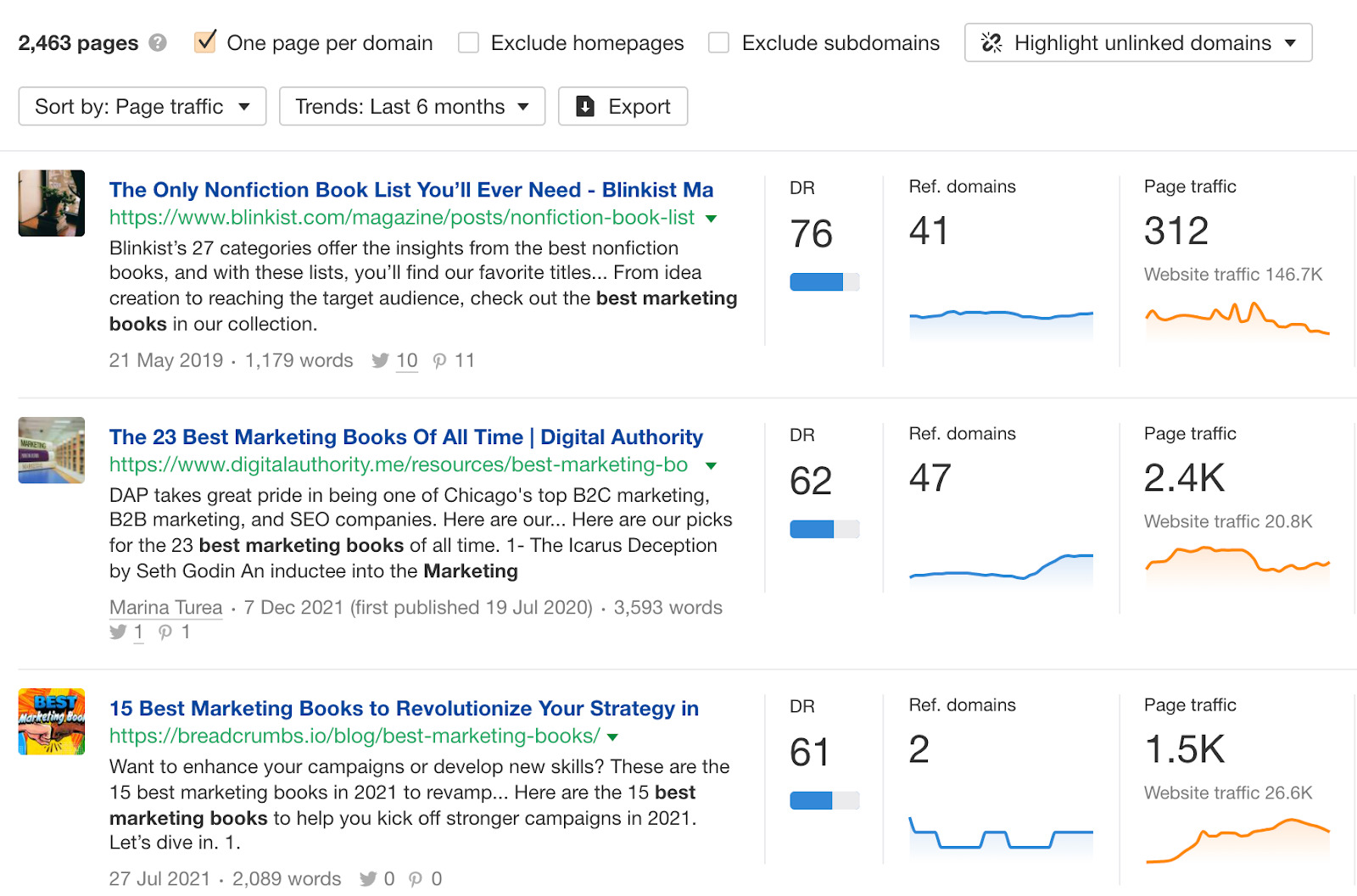Click the Twitter icon on the breadcrumbs result
Screen dimensions: 1357x896
pos(368,879)
